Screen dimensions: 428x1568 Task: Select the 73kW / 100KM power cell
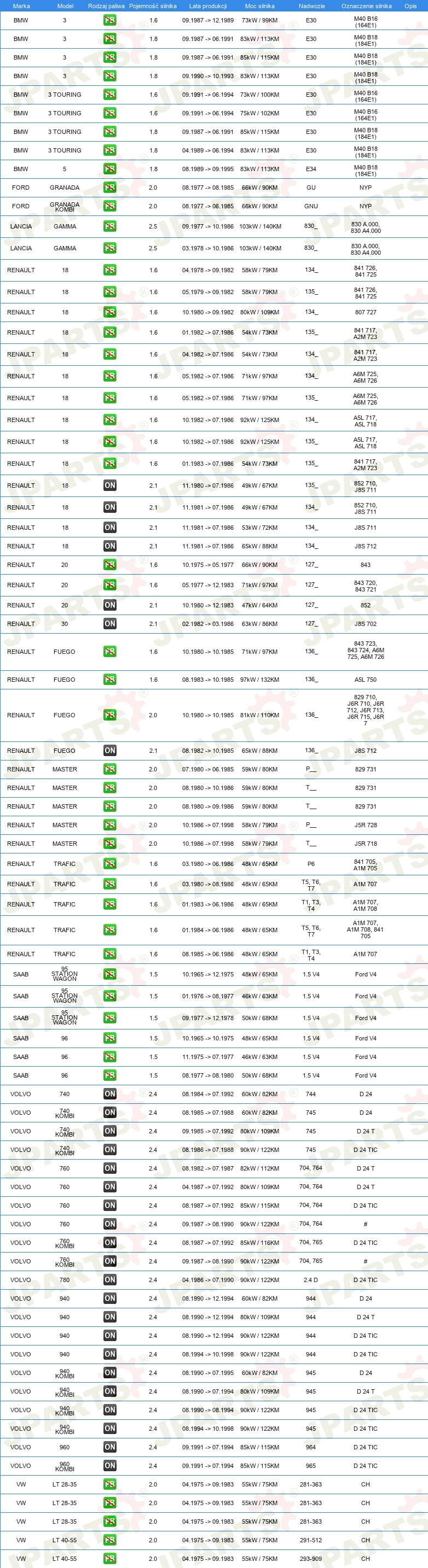click(260, 95)
